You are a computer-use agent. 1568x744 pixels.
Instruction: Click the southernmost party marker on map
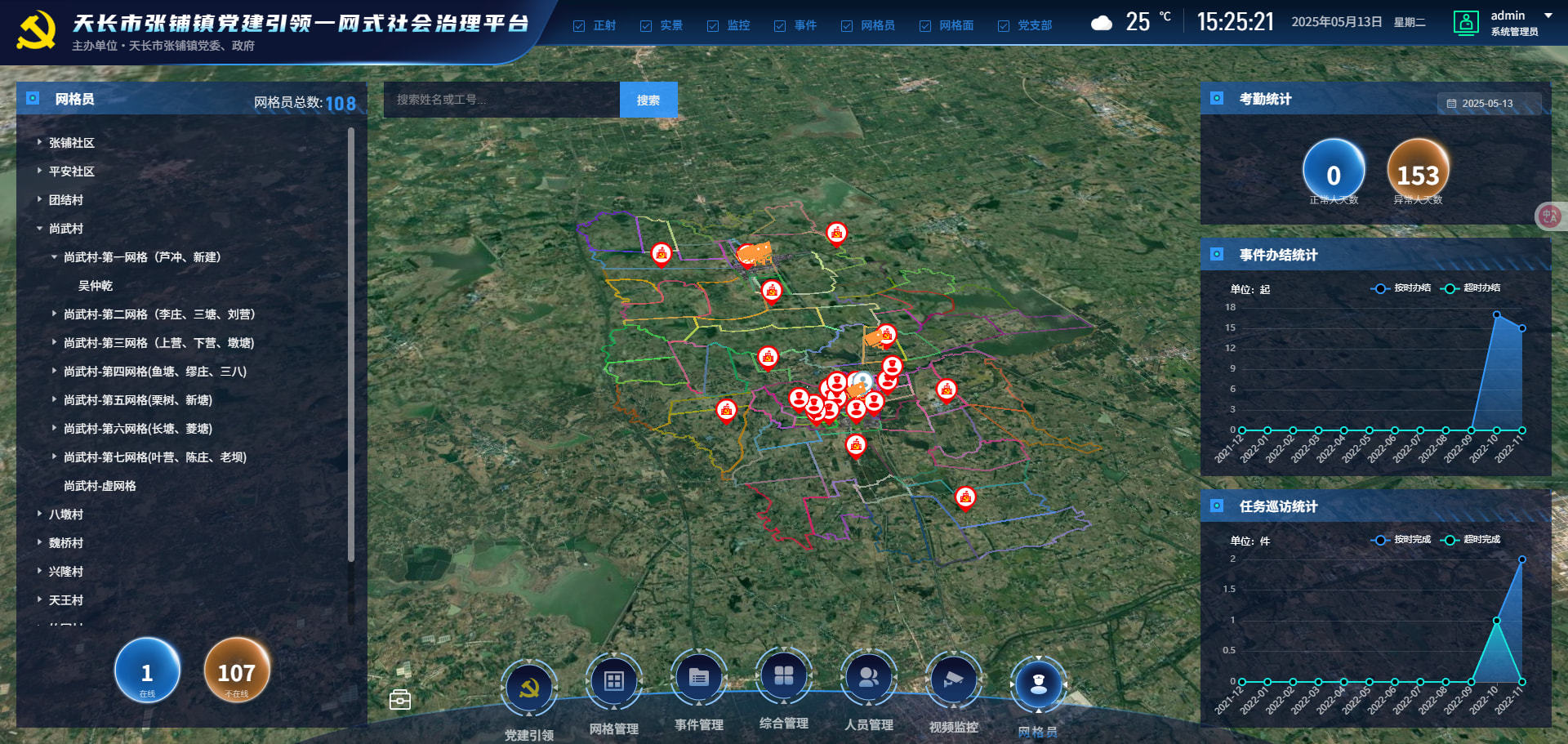coord(965,497)
